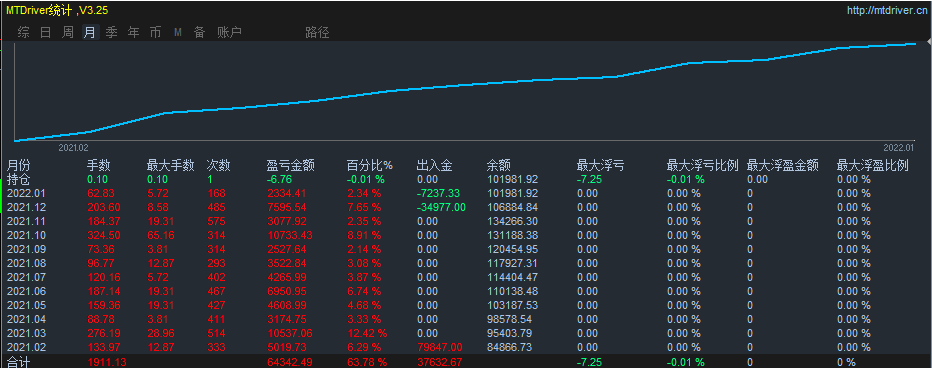Click the withdrawal value -7237.33
The width and height of the screenshot is (932, 368).
[438, 193]
